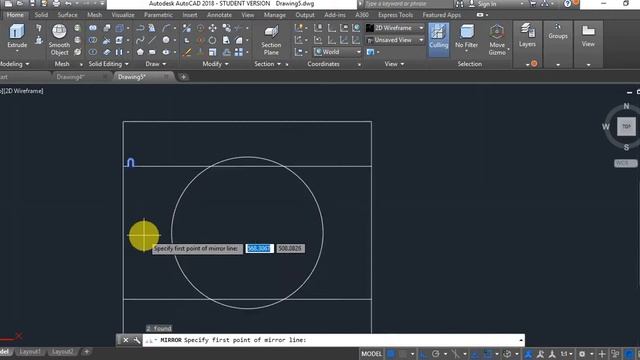Open the Home ribbon tab
This screenshot has width=640, height=360.
coord(15,15)
